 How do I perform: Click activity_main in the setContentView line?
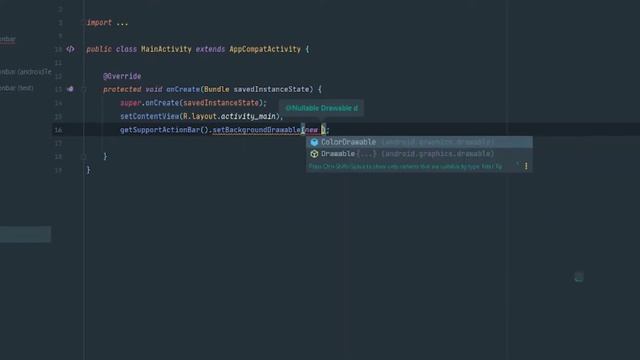coord(249,116)
